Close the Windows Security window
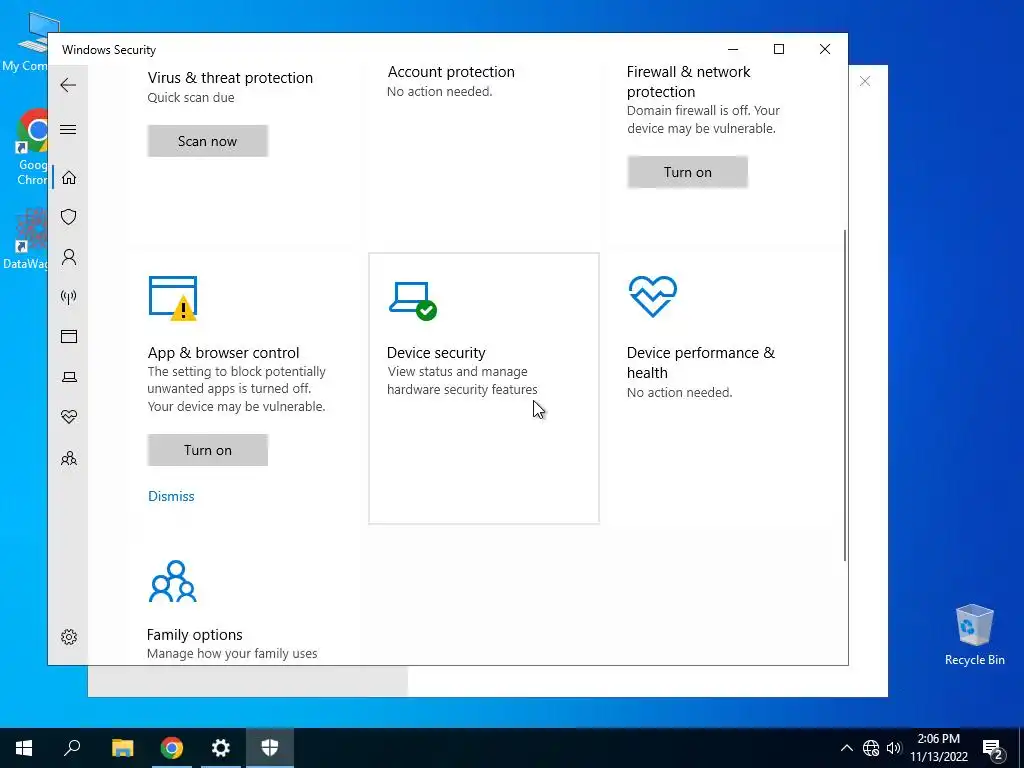 825,50
